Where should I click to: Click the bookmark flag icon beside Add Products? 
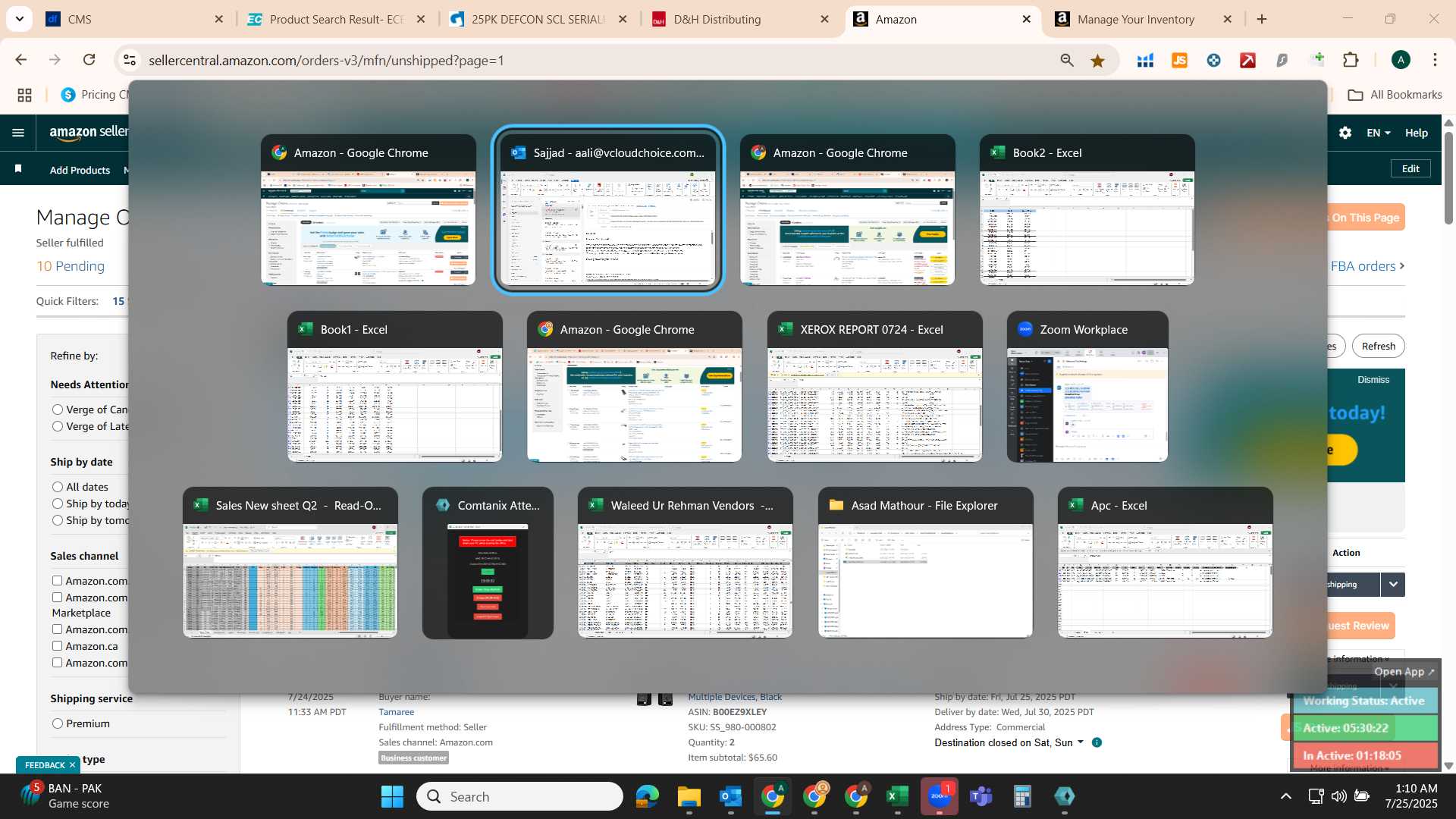tap(18, 169)
